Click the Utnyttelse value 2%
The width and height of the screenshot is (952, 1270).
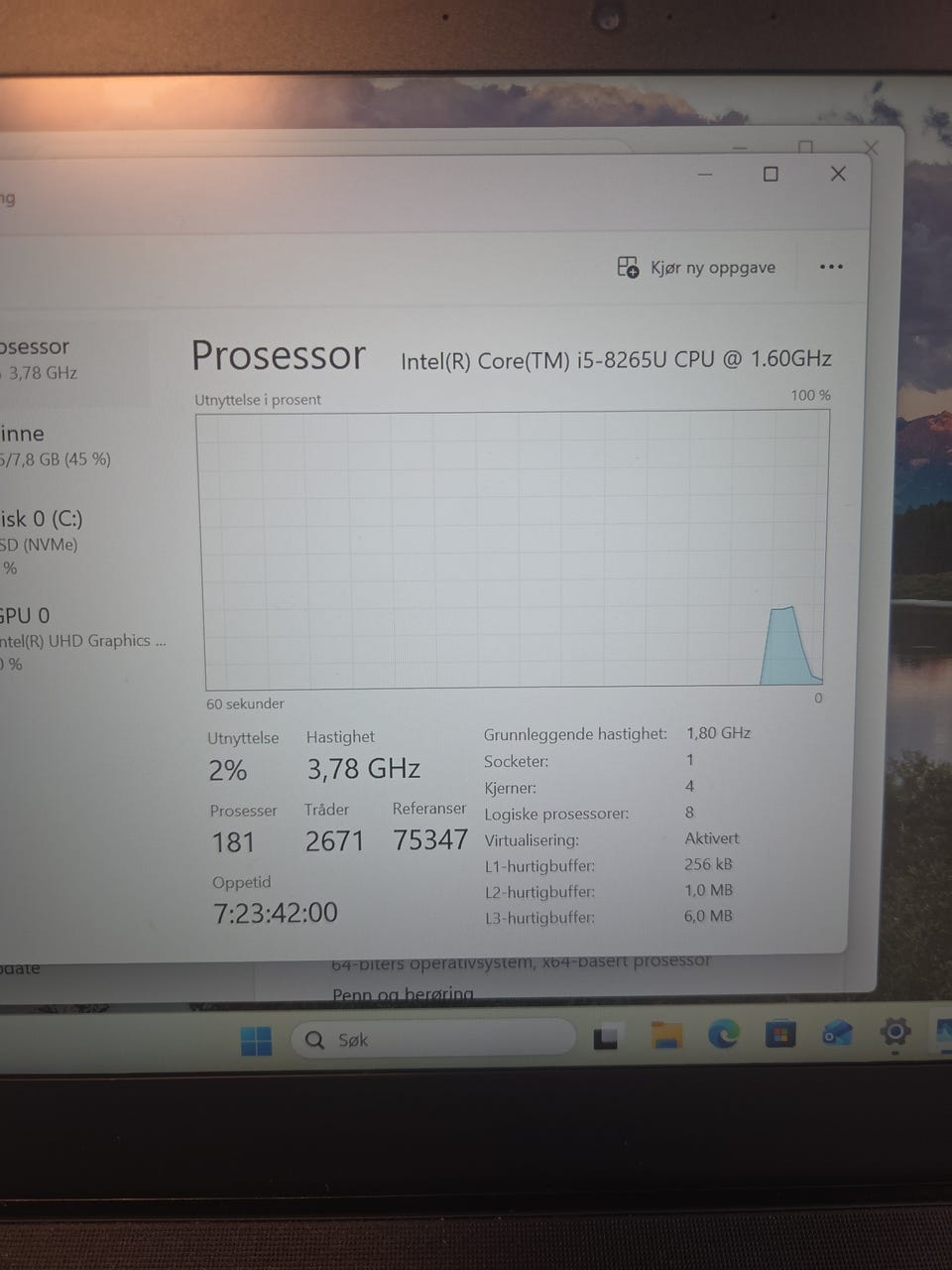pyautogui.click(x=228, y=770)
